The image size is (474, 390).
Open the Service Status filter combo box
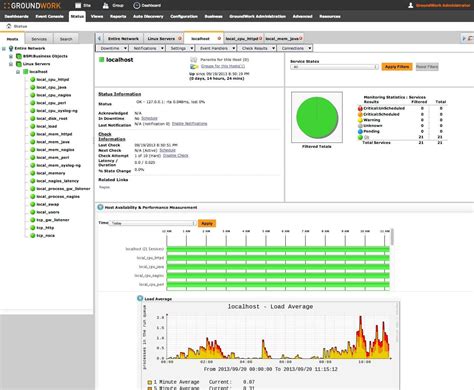pos(334,67)
